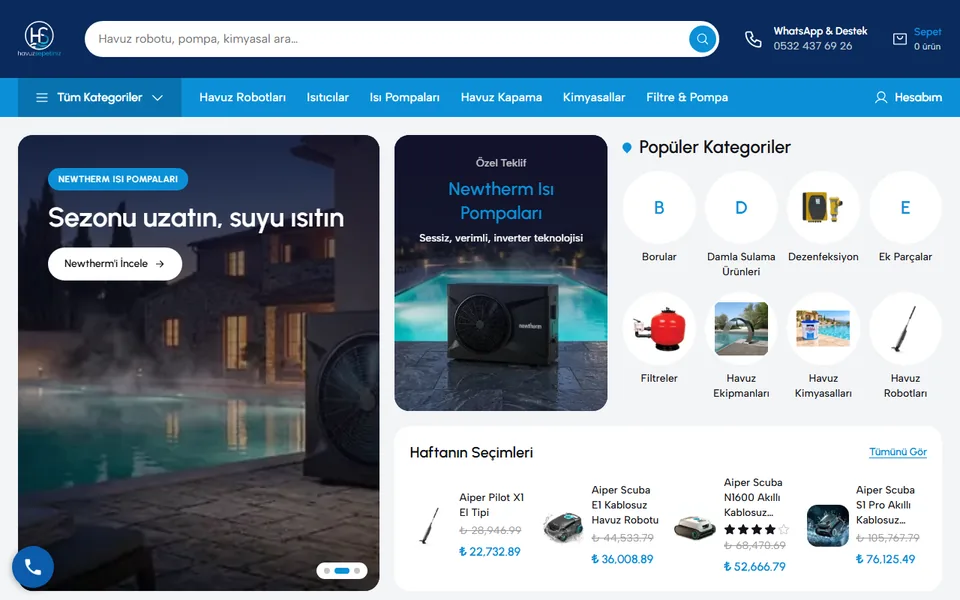Click the user account icon

coord(881,97)
